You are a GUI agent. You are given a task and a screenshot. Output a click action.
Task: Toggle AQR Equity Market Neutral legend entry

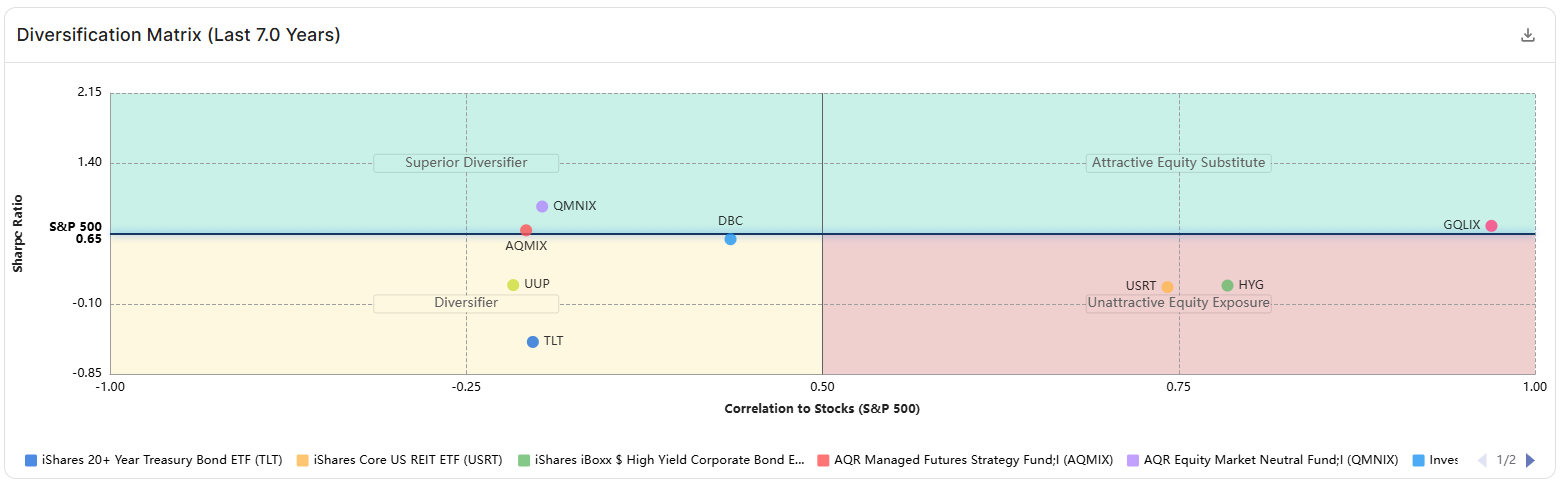pyautogui.click(x=1262, y=461)
